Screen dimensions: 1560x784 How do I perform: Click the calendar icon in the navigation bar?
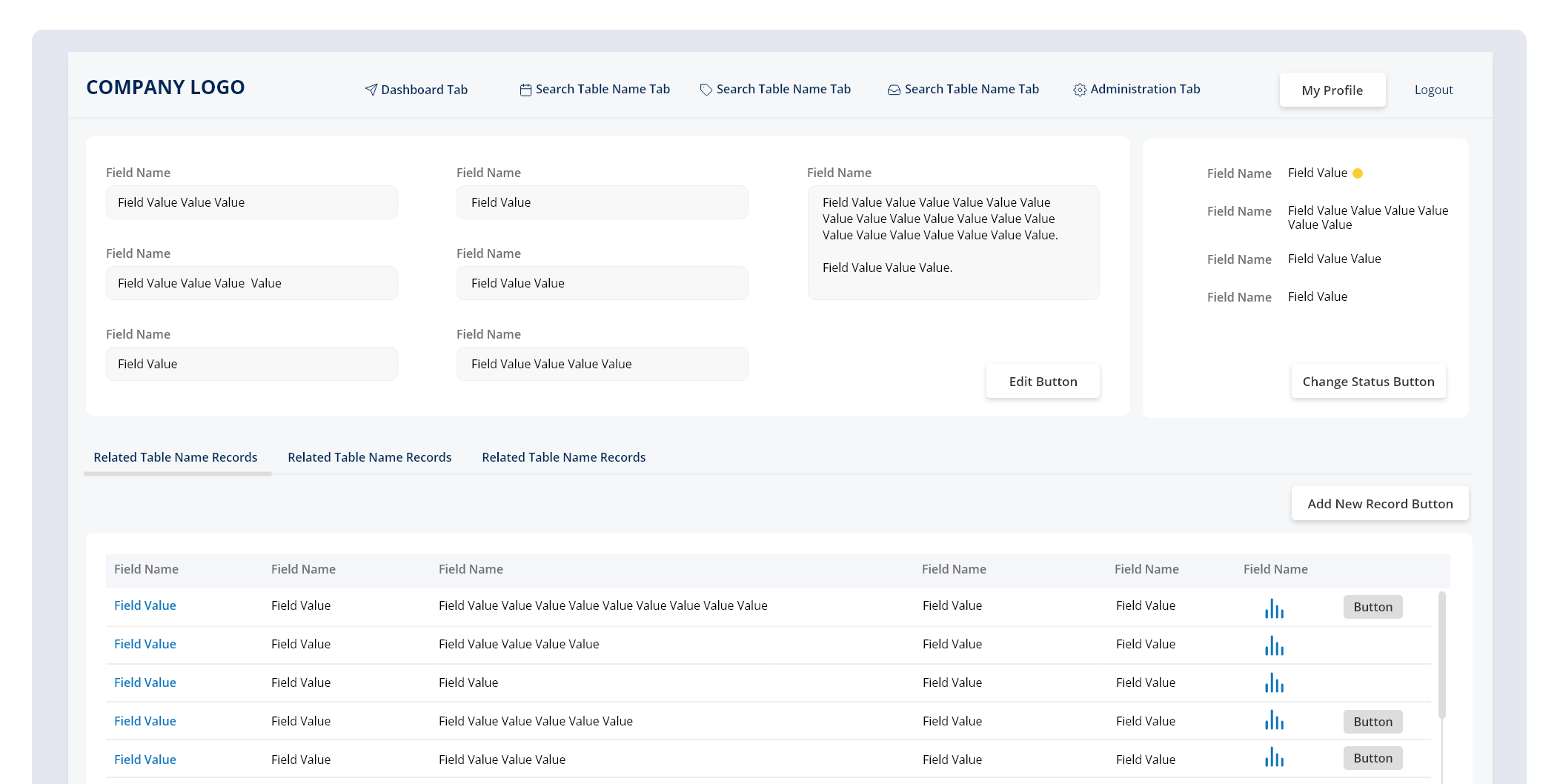525,90
